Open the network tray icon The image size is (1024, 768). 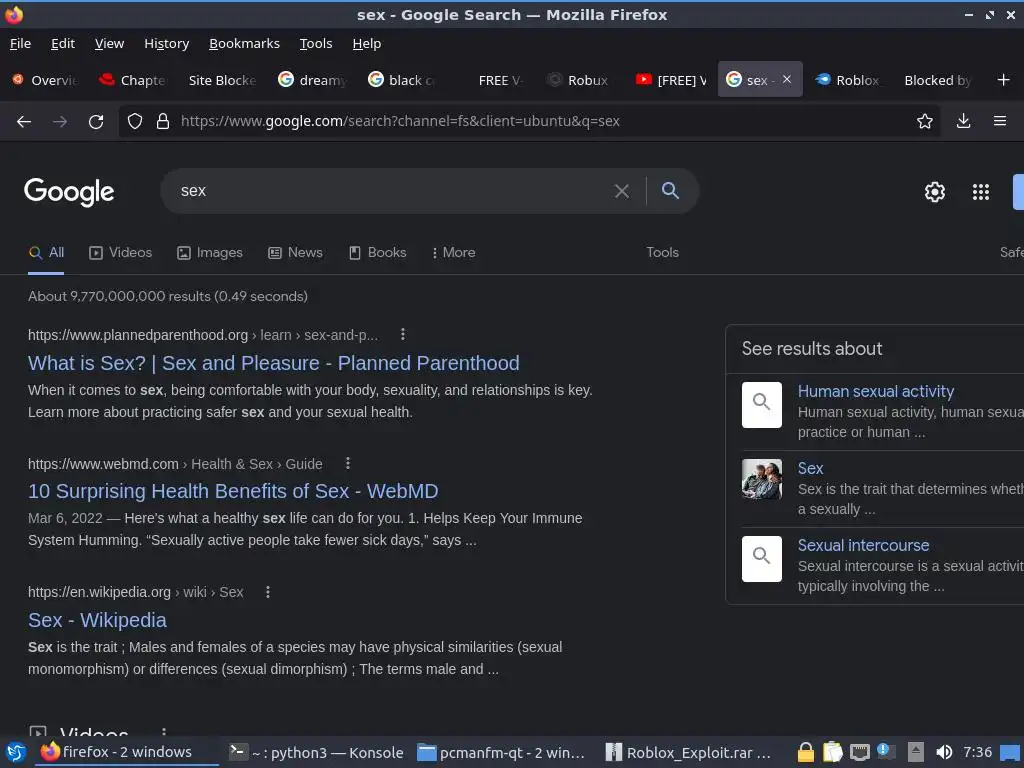(x=859, y=752)
